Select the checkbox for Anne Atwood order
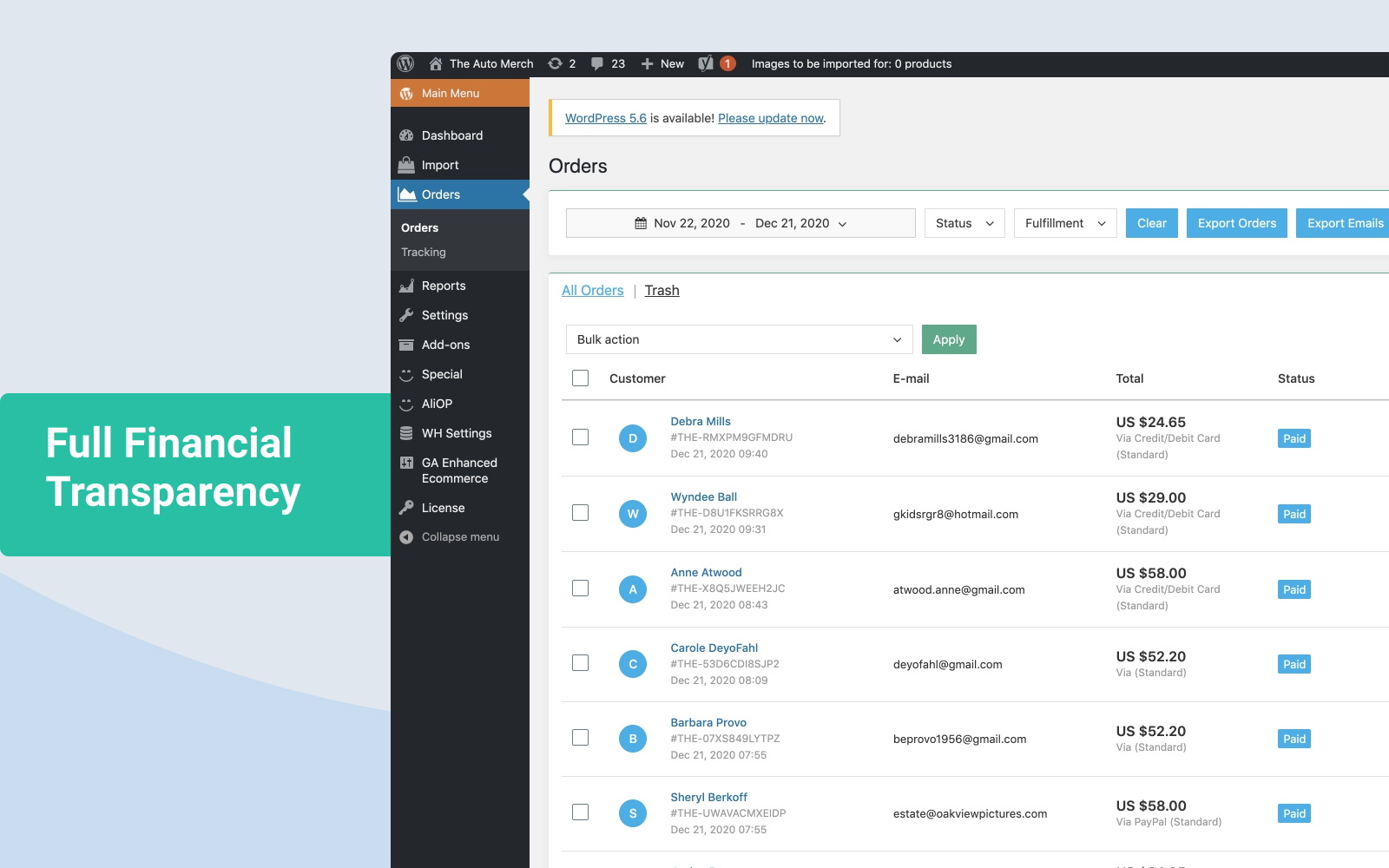Viewport: 1389px width, 868px height. (x=581, y=589)
